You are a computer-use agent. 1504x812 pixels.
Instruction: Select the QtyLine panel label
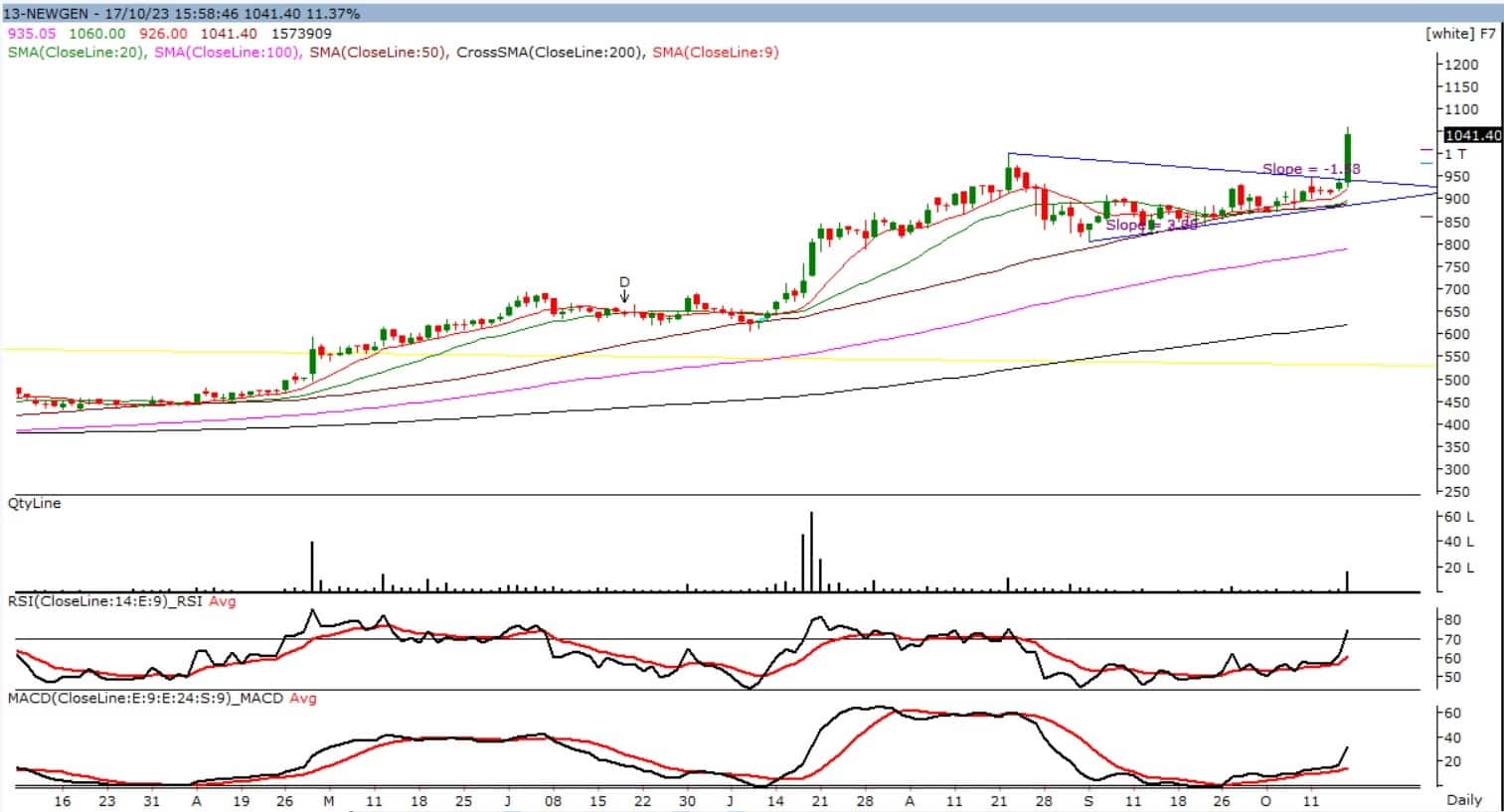click(35, 504)
